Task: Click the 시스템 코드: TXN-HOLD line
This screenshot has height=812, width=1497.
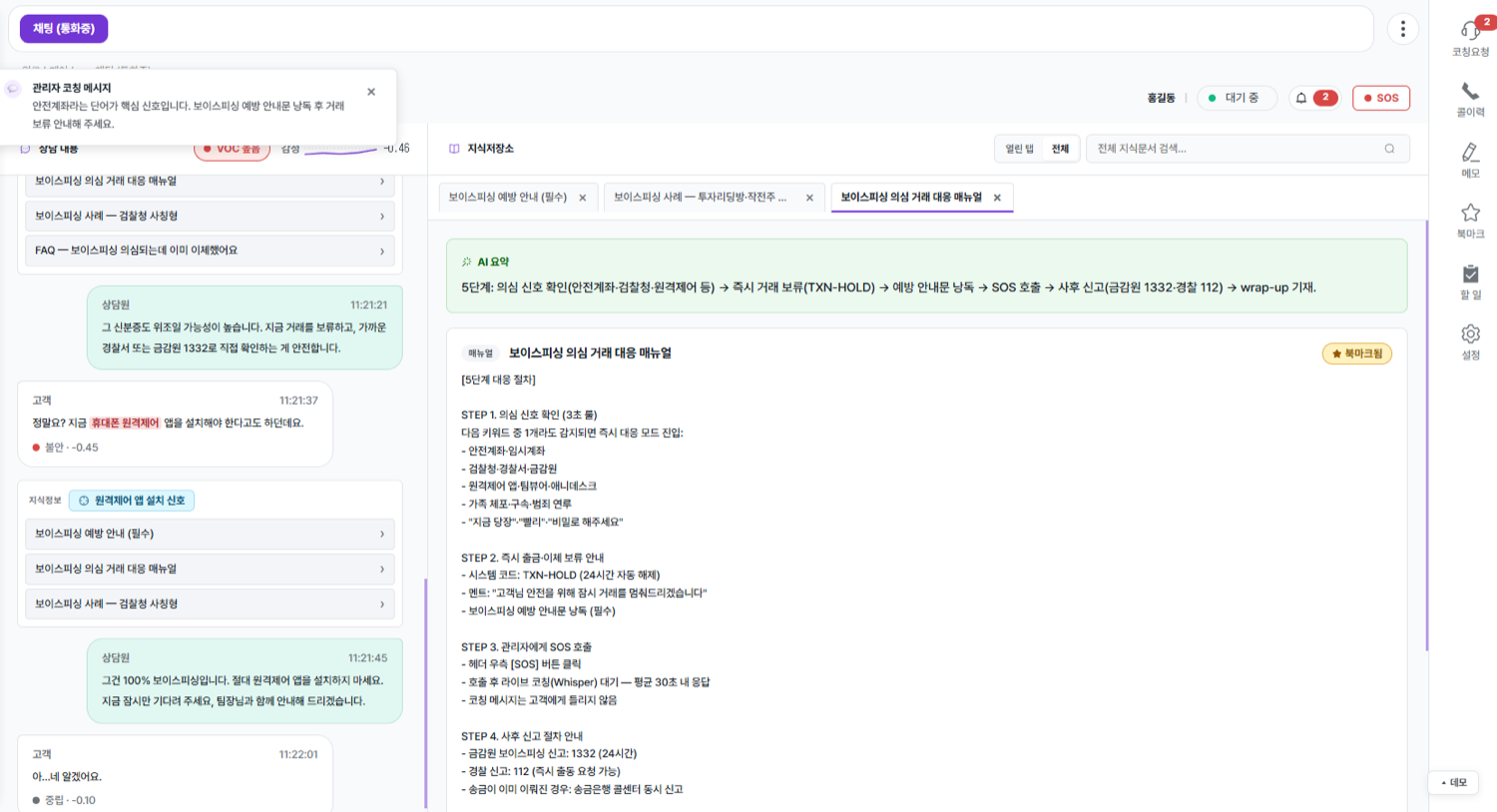Action: (x=560, y=576)
